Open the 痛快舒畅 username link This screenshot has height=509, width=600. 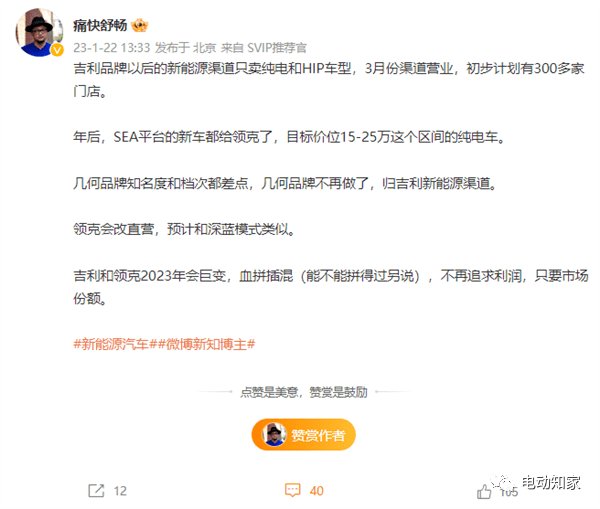100,26
